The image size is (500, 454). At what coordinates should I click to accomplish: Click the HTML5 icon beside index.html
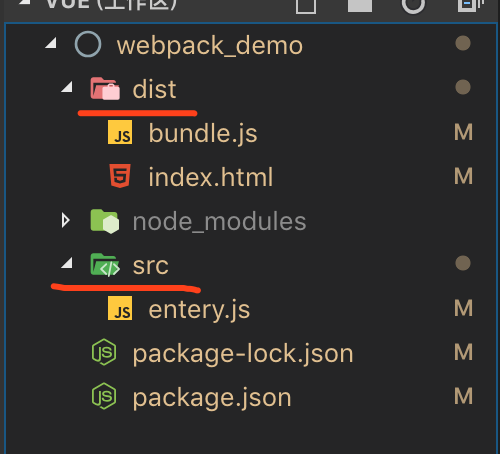120,176
